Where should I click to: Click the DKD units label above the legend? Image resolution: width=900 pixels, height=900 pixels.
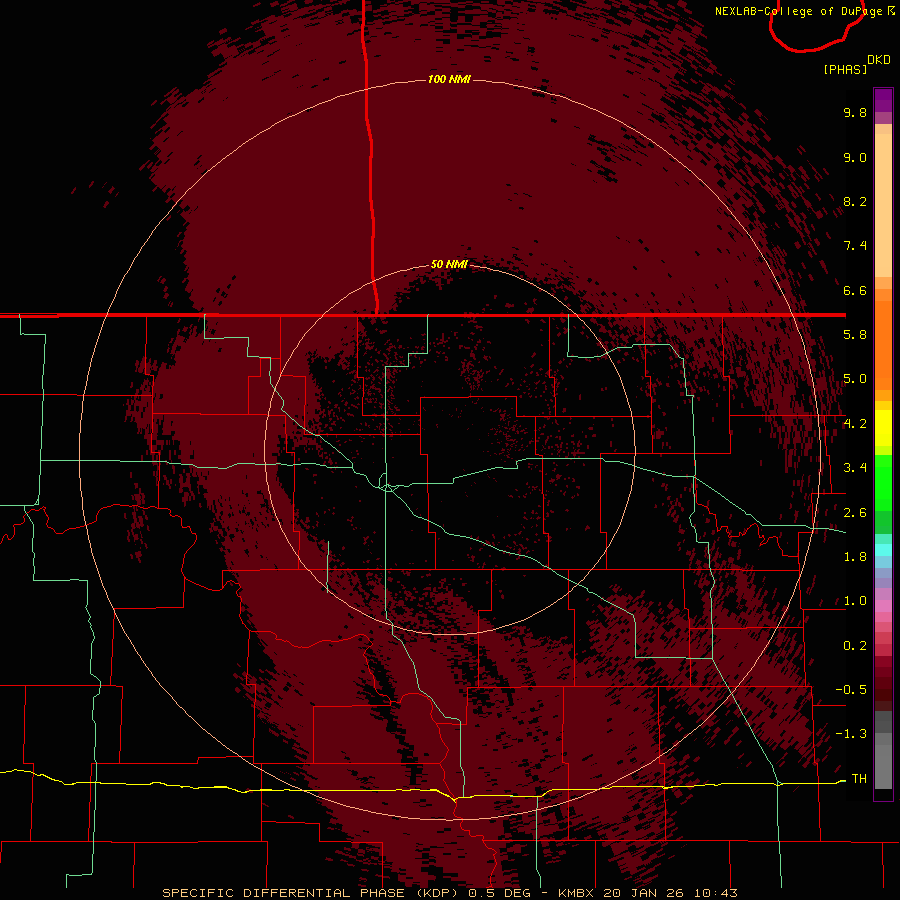pos(879,60)
